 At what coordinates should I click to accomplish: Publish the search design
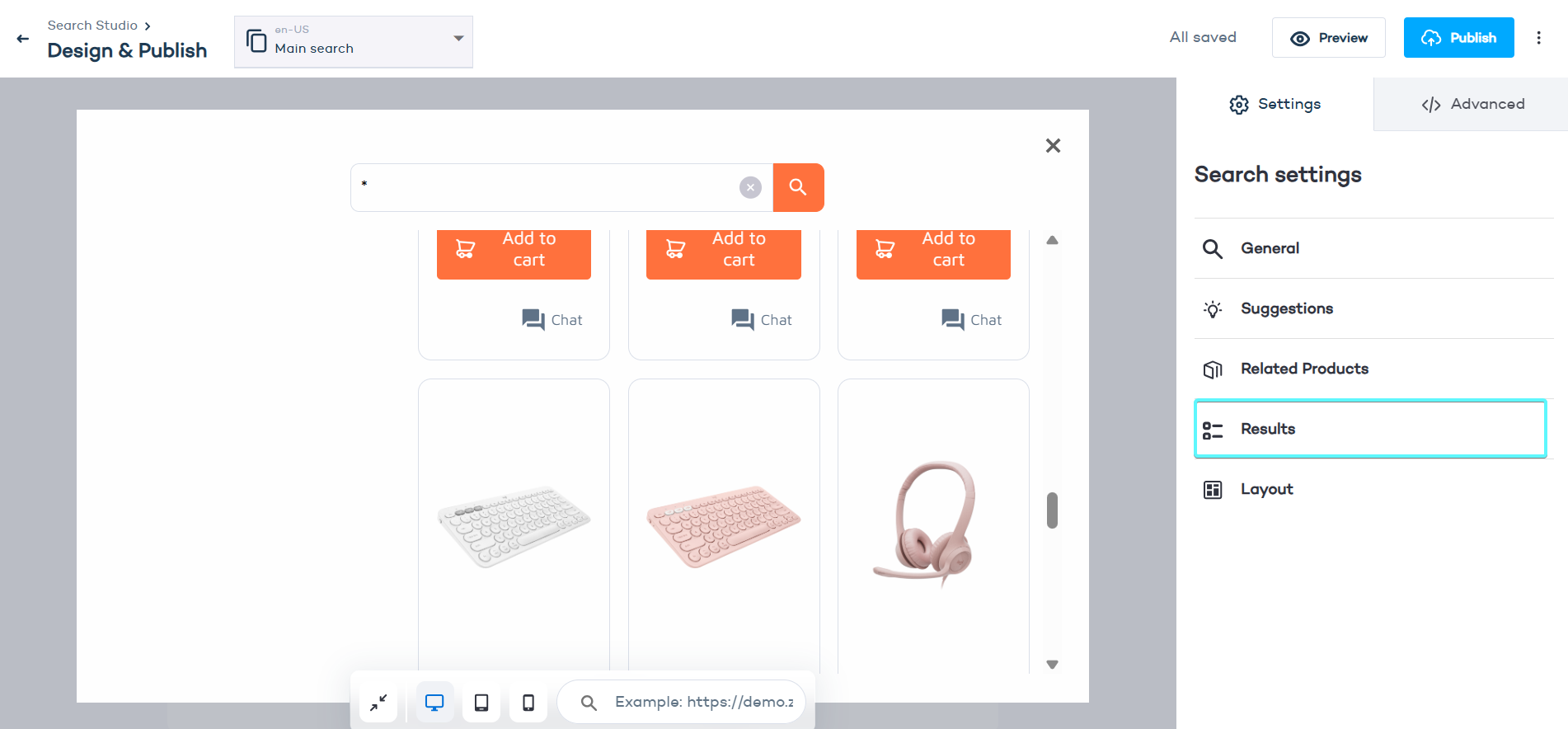[1458, 38]
